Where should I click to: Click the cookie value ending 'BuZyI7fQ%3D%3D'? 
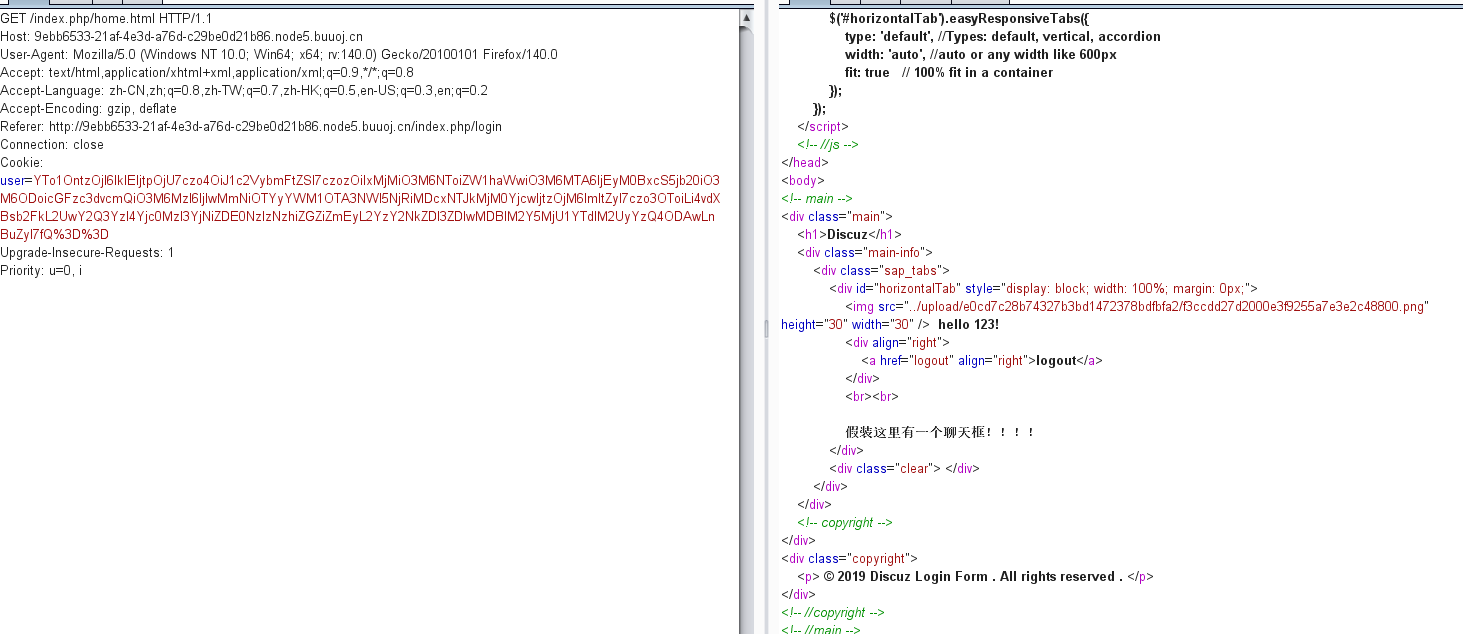(55, 235)
